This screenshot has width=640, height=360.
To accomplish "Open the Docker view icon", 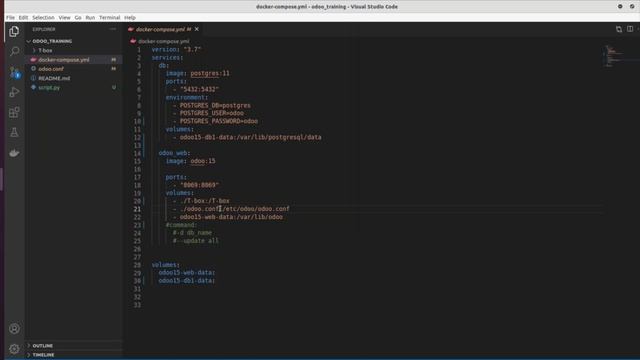I will click(x=14, y=153).
